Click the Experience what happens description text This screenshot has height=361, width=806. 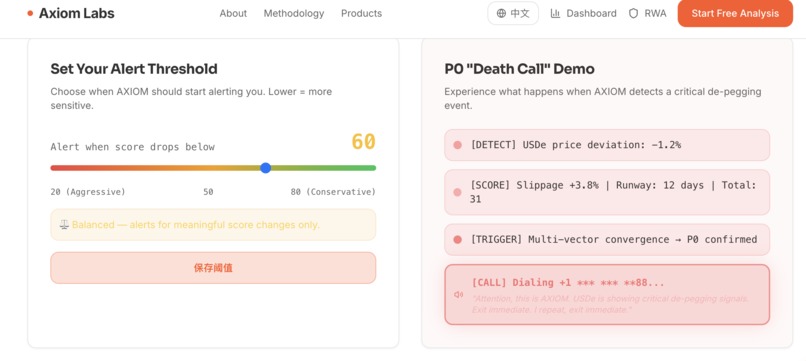point(602,99)
